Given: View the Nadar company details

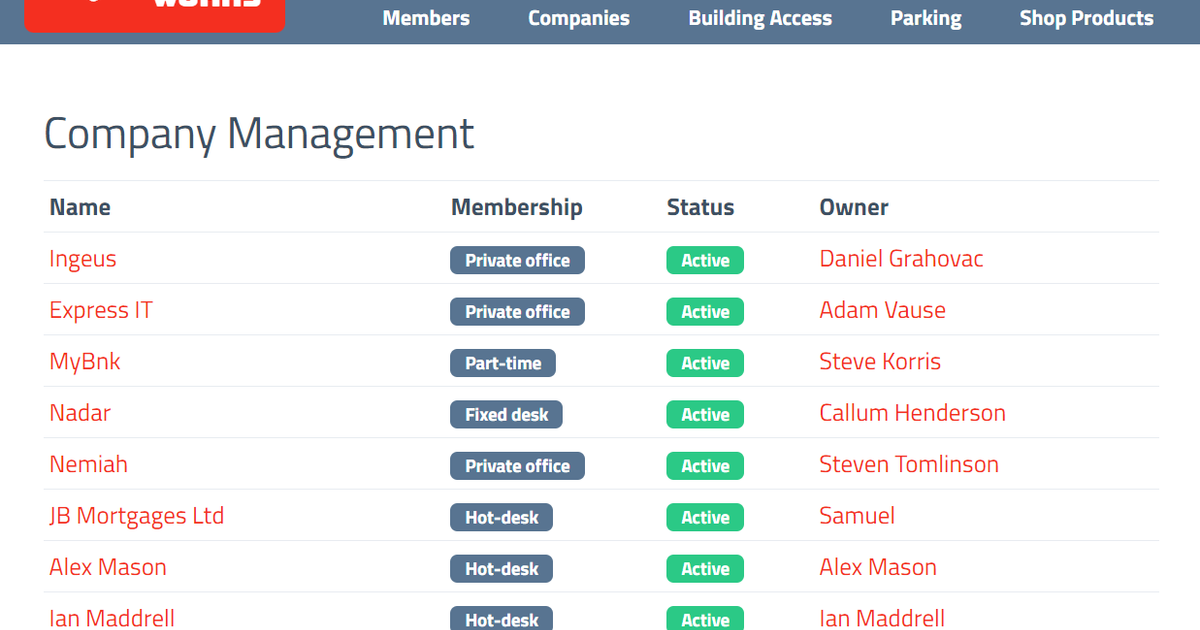Looking at the screenshot, I should 80,413.
